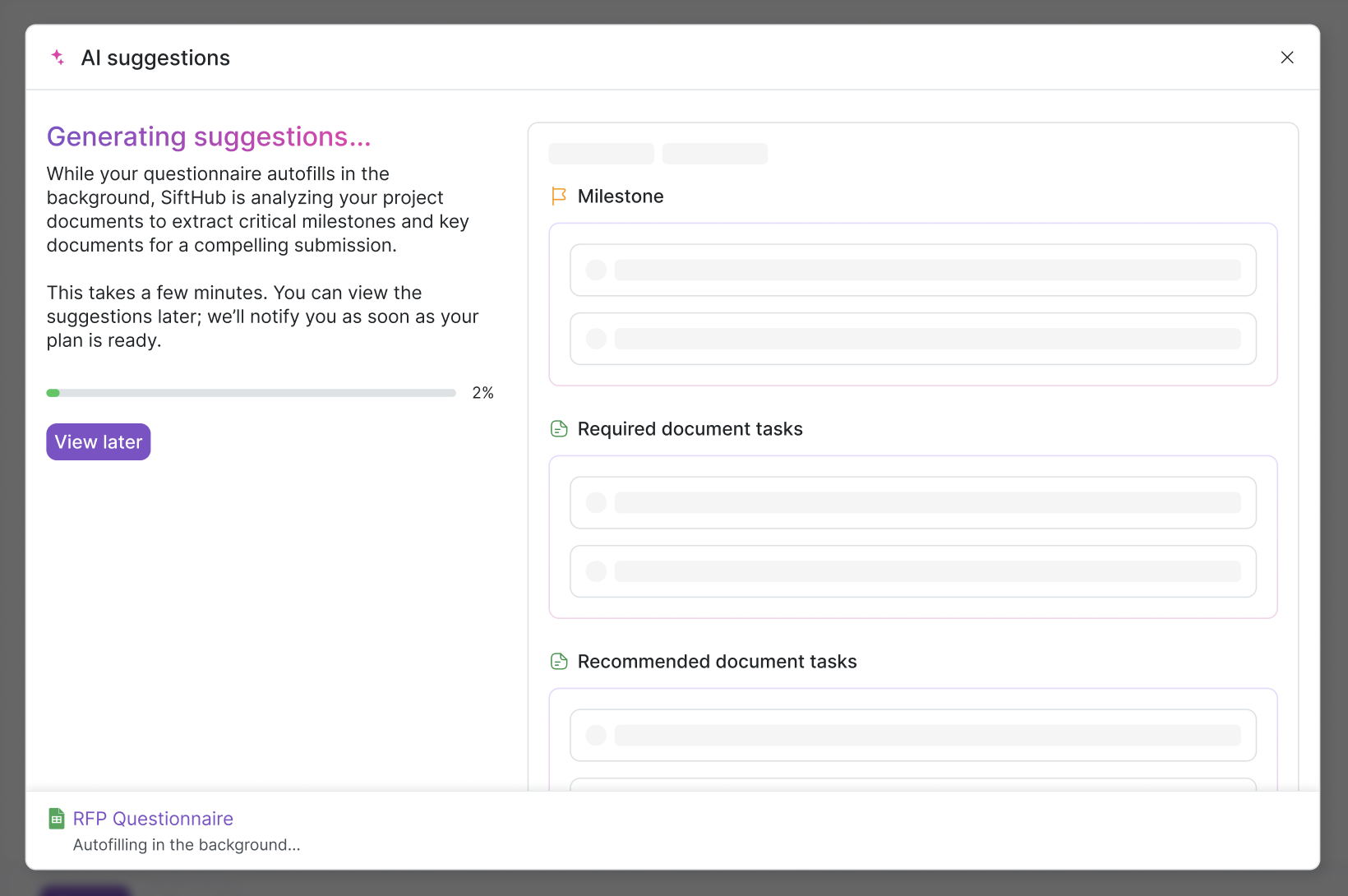Click first Required document tasks placeholder row
Viewport: 1348px width, 896px height.
tap(912, 502)
